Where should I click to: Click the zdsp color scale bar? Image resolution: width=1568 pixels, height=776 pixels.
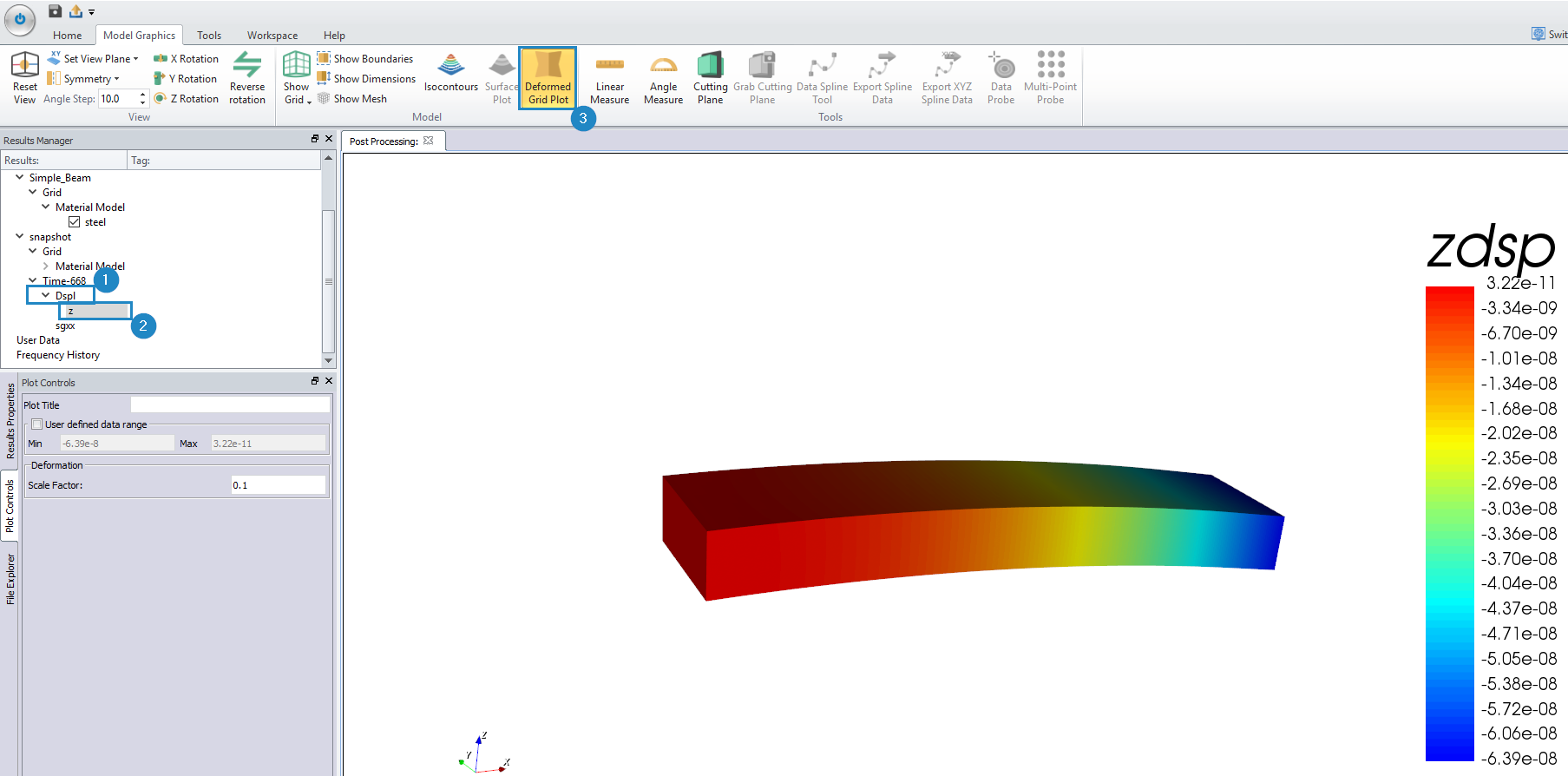pyautogui.click(x=1449, y=523)
